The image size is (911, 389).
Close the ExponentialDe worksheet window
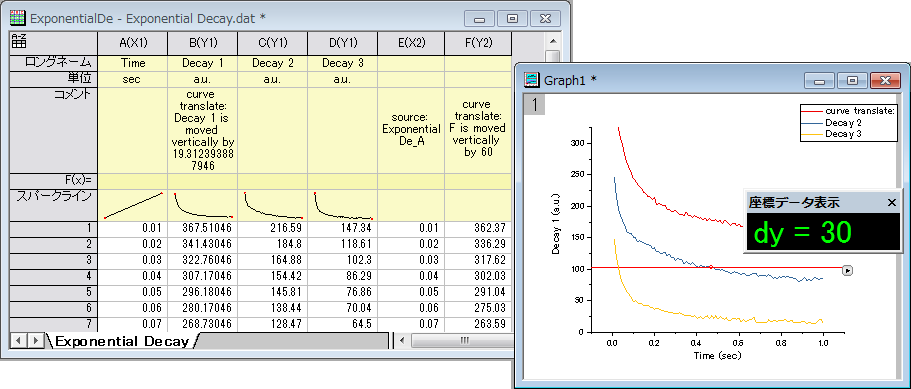click(546, 19)
